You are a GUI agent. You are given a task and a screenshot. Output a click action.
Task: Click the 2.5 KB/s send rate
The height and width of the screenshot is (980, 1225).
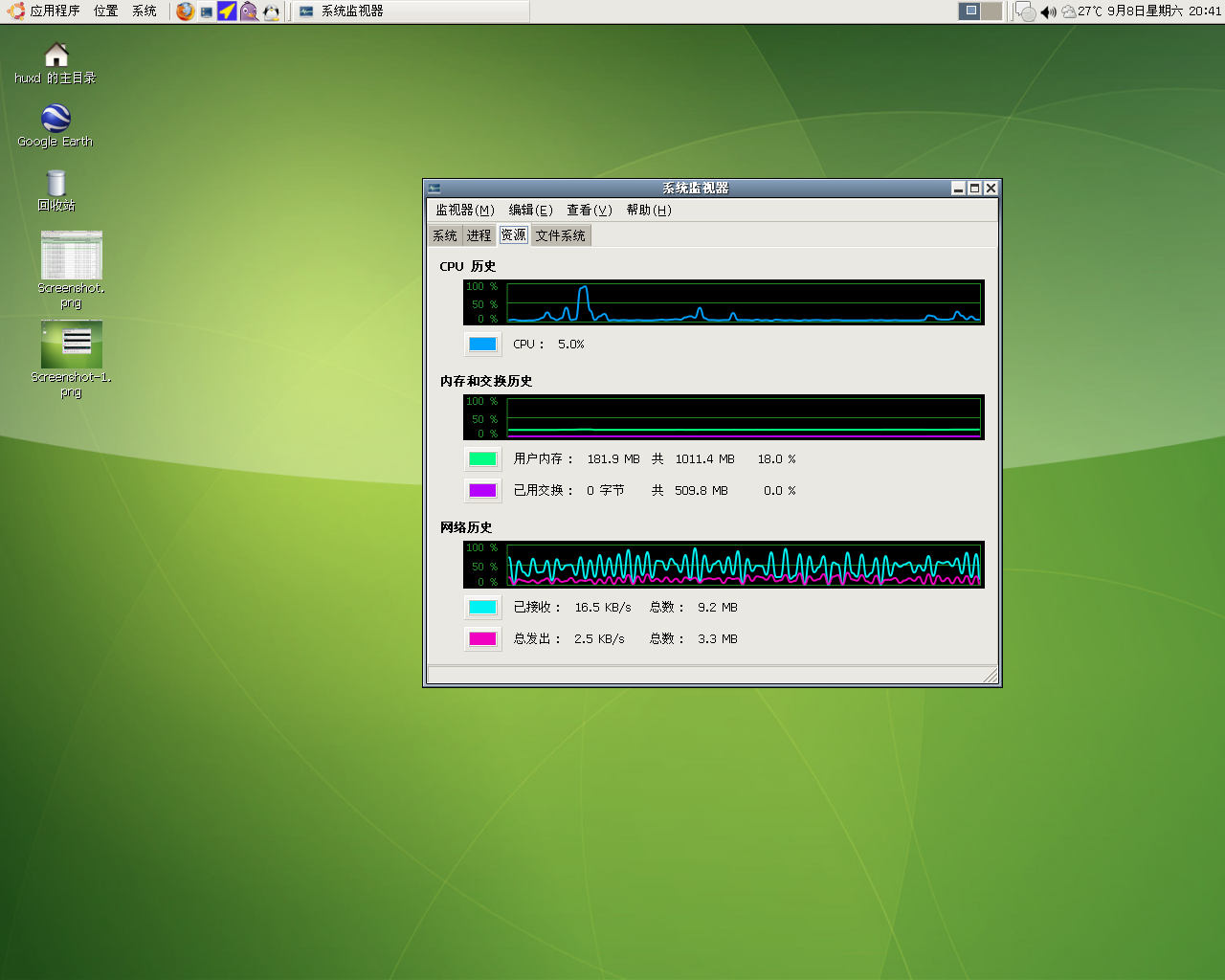(599, 639)
